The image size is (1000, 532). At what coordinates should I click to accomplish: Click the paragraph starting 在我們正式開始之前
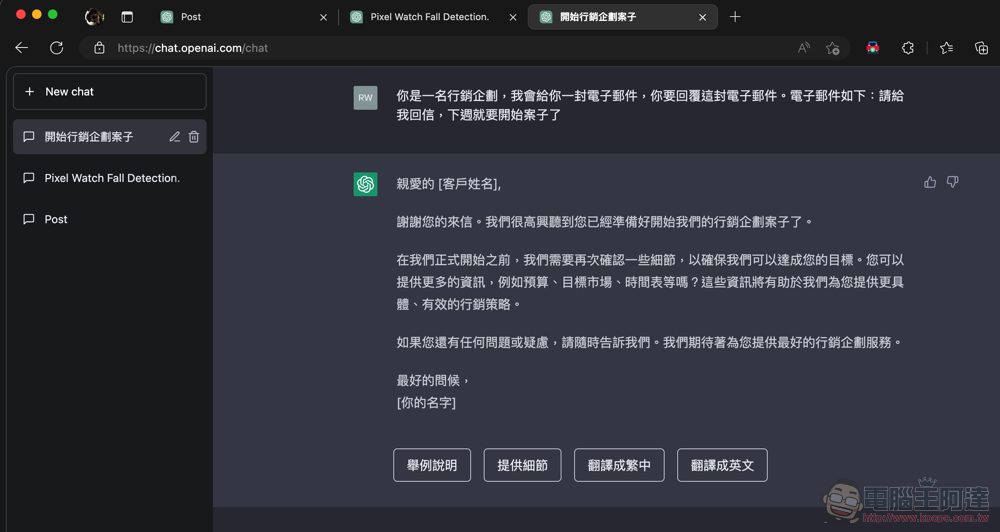click(650, 282)
